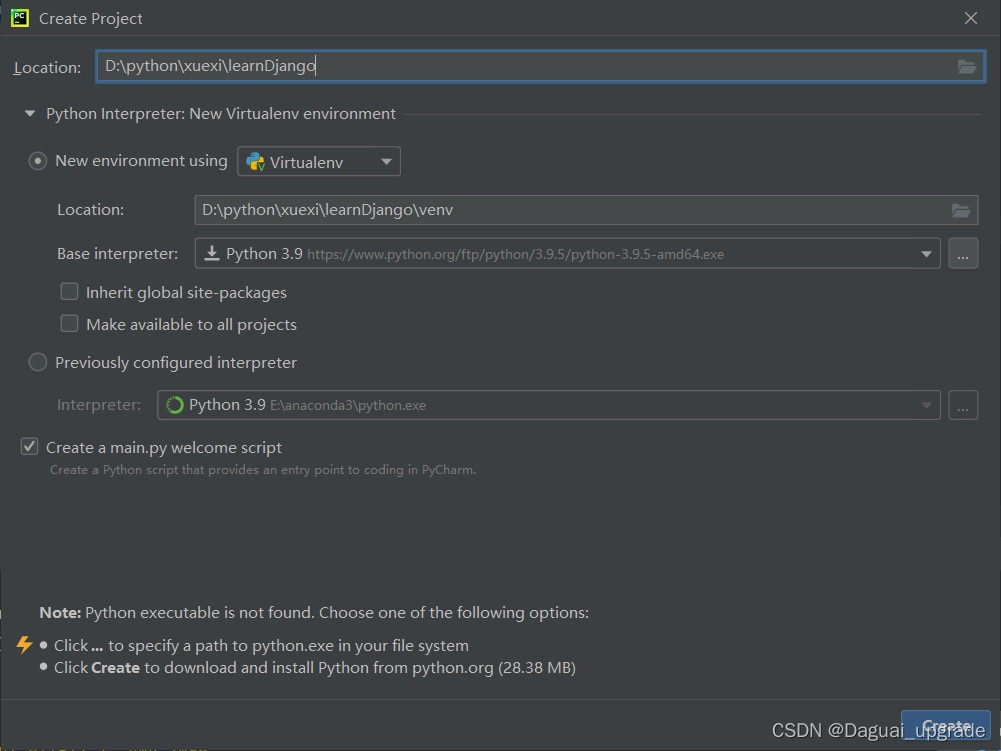Open the Base interpreter dropdown arrow

pyautogui.click(x=926, y=254)
